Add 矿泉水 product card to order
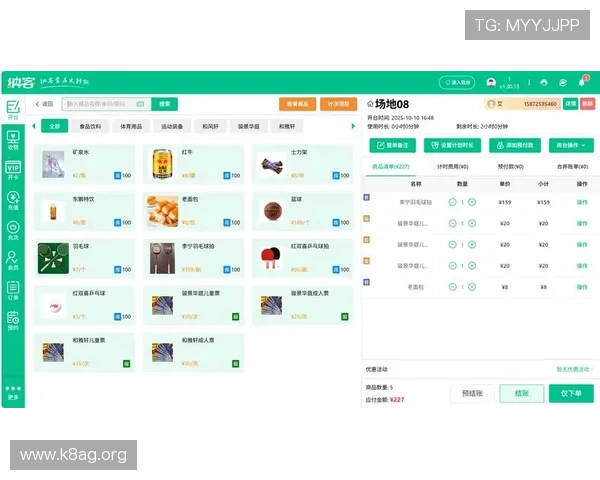Viewport: 600px width, 480px height. tap(85, 164)
